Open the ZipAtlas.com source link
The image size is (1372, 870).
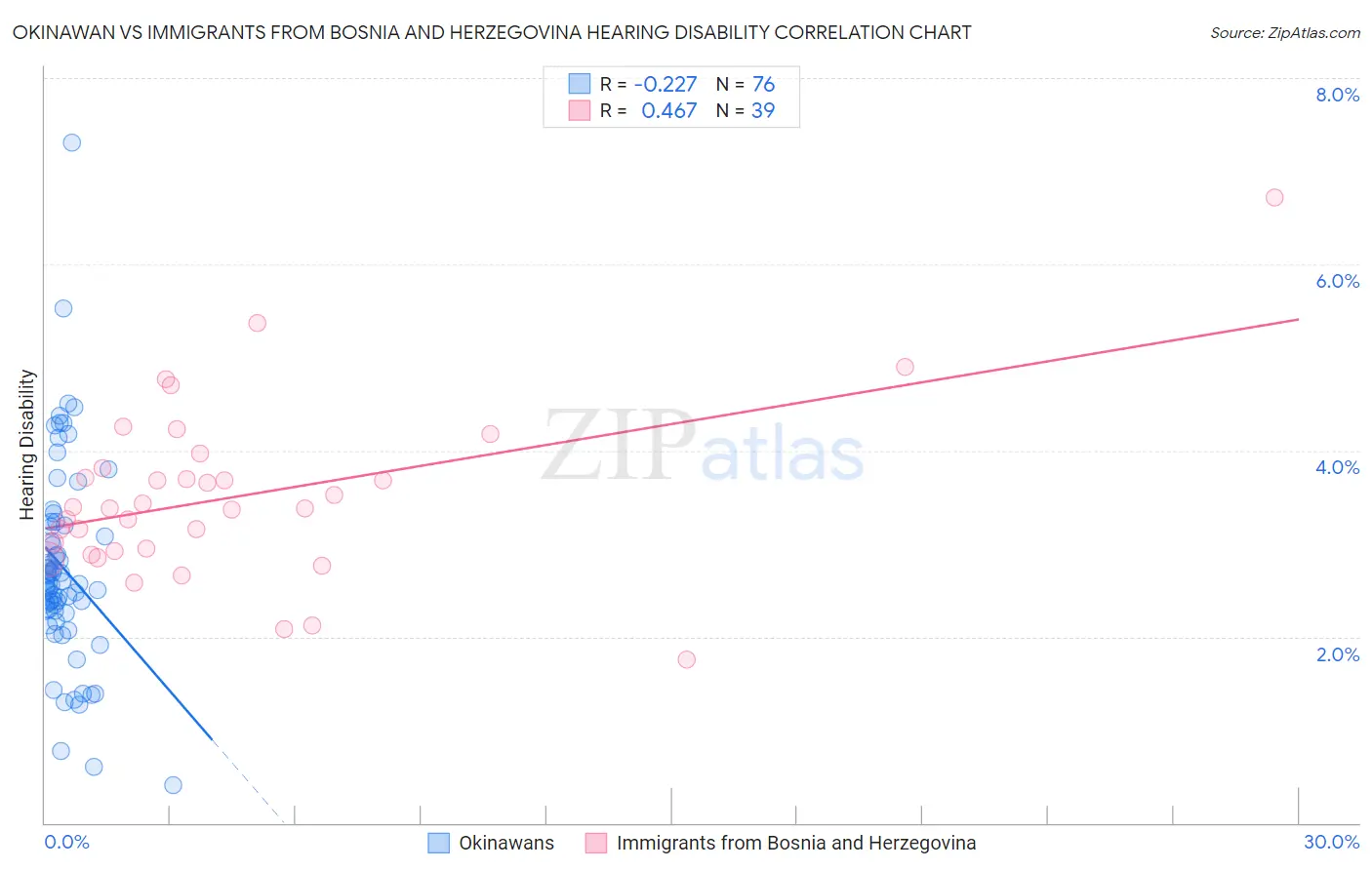pos(1285,32)
